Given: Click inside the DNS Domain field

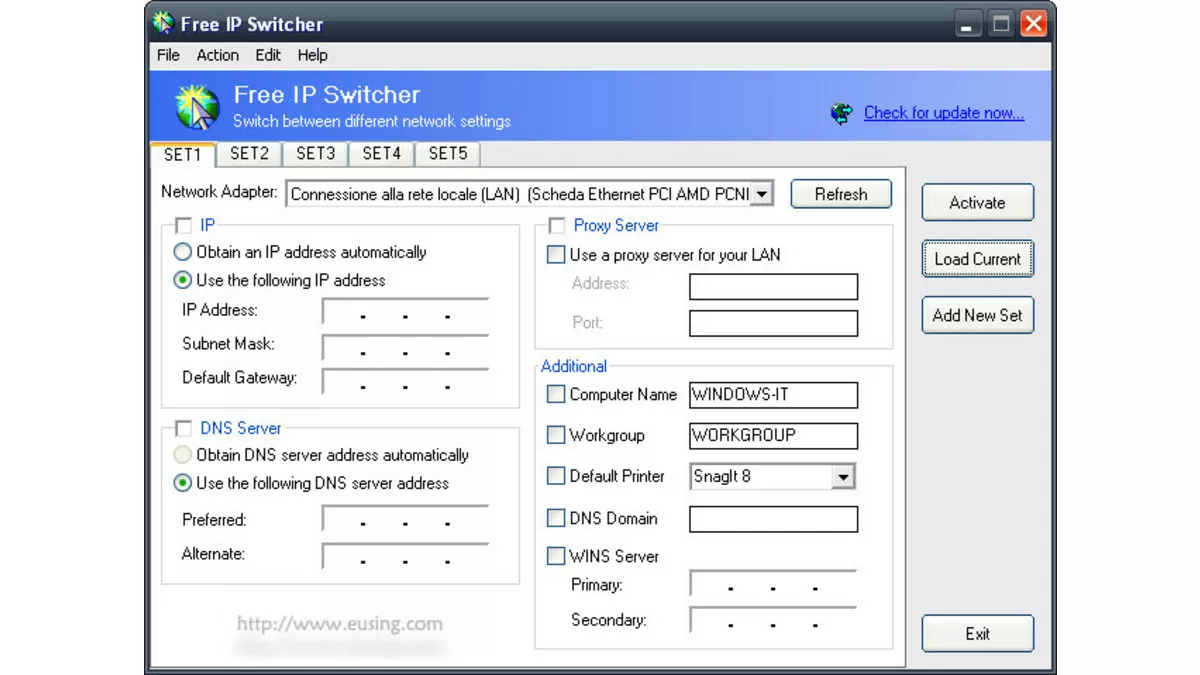Looking at the screenshot, I should [x=772, y=518].
